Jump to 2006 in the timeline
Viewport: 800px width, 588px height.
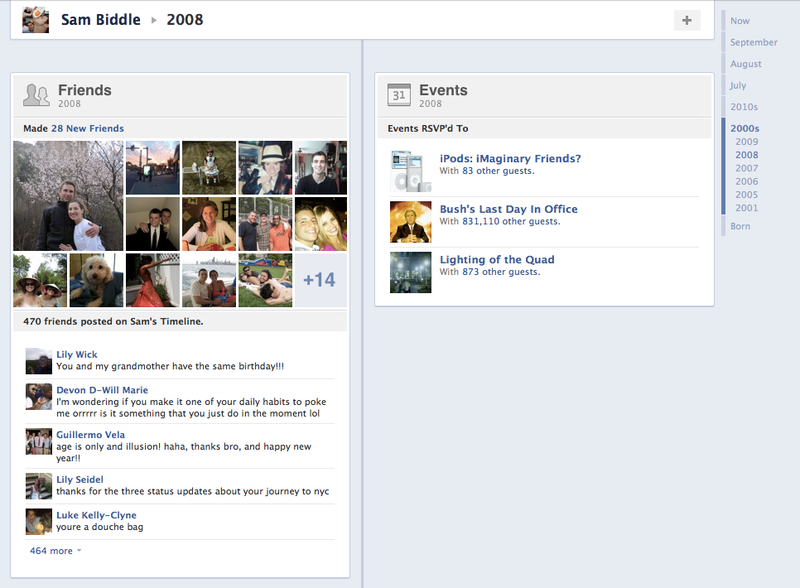pos(746,181)
